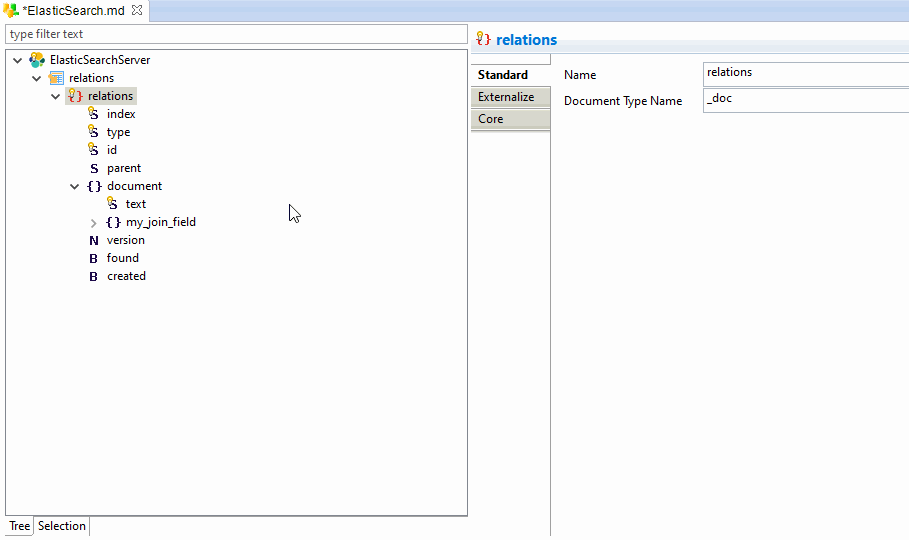Click the braces icon beside my_join_field
909x540 pixels.
[113, 222]
